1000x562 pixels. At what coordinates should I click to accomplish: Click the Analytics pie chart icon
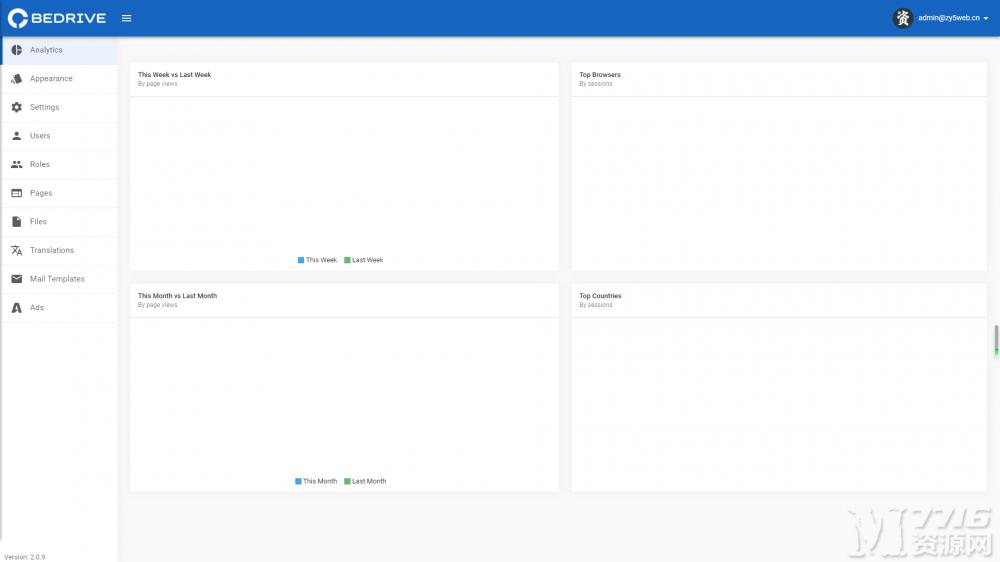pos(17,50)
